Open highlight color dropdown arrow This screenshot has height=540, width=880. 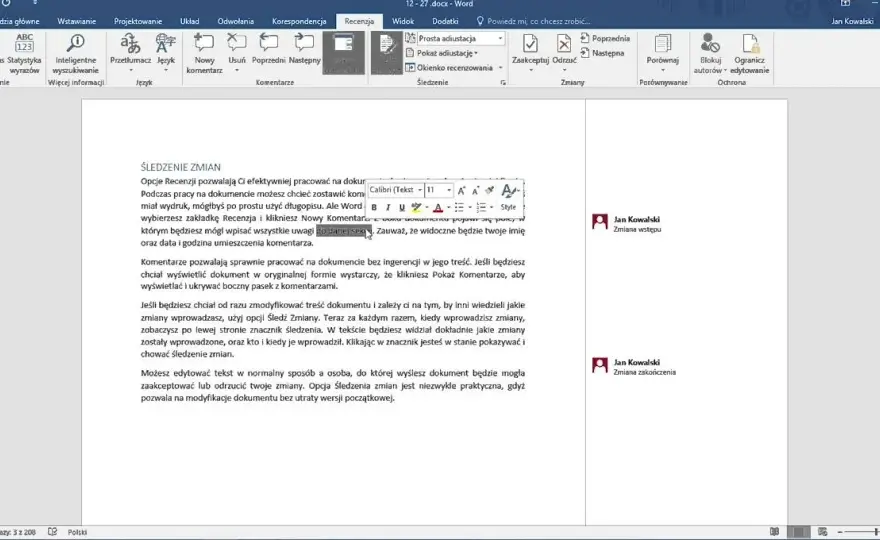click(x=427, y=207)
